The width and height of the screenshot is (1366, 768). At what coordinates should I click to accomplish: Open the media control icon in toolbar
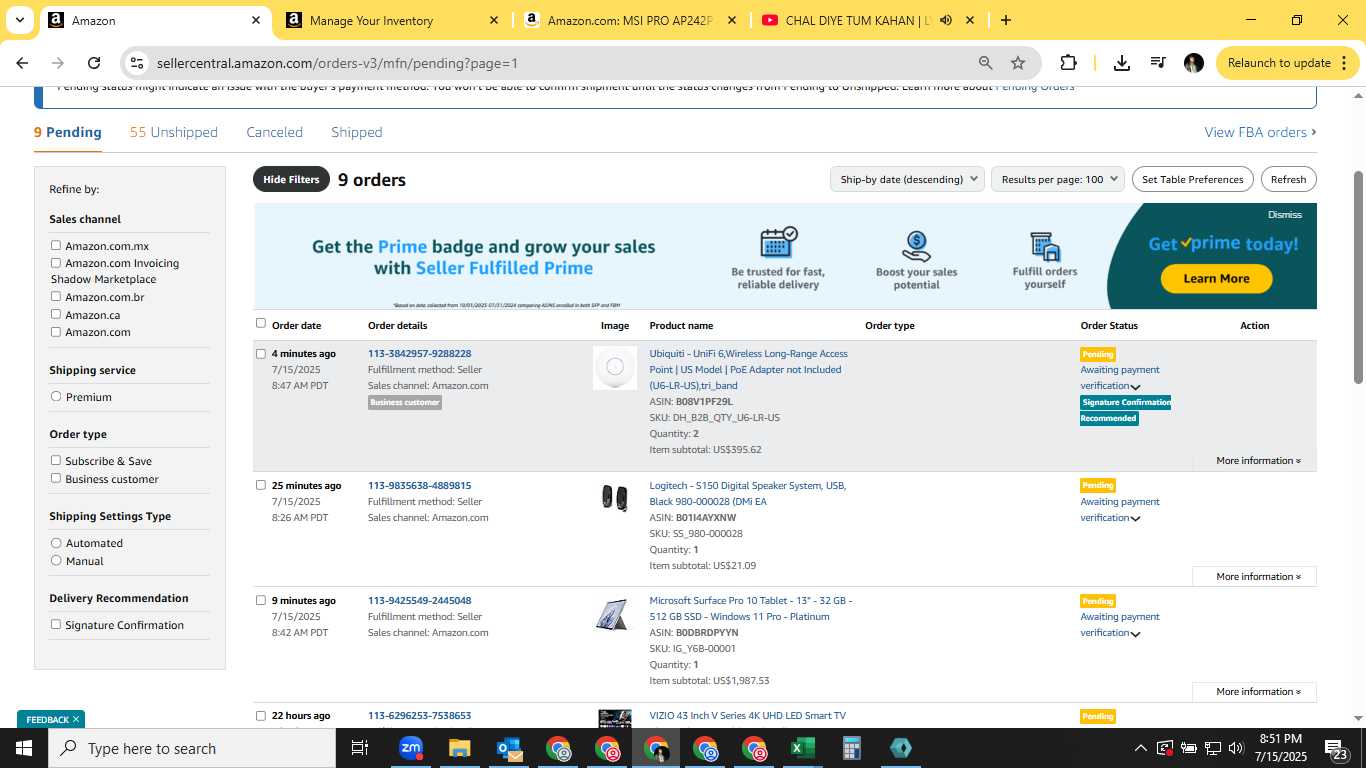tap(1158, 63)
